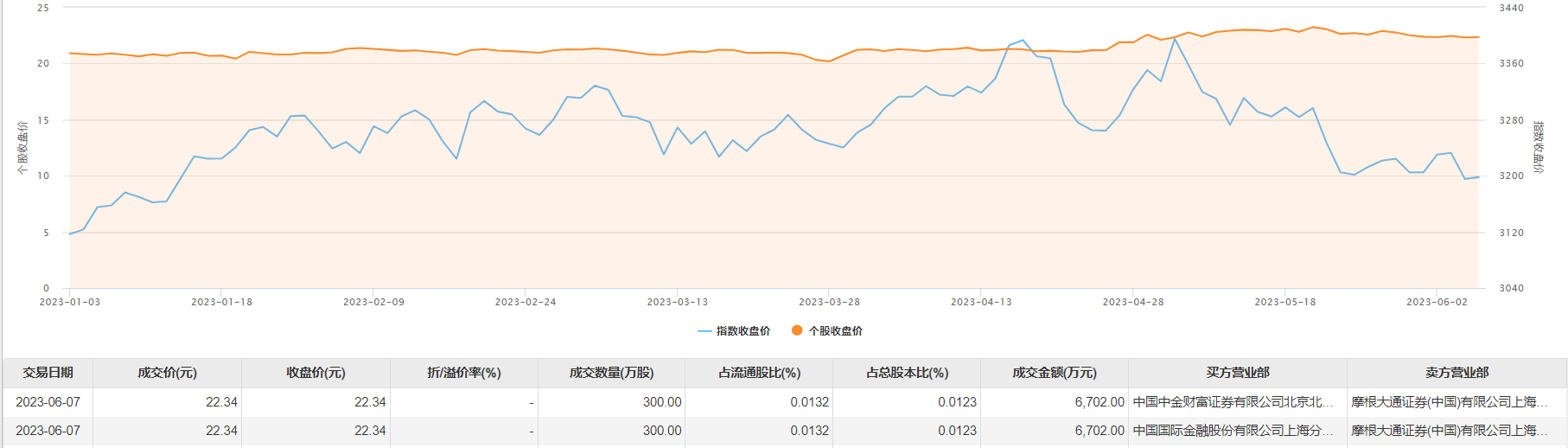This screenshot has width=1568, height=448.
Task: Open second row's 摩根大通证券 seller link
Action: tap(1450, 431)
